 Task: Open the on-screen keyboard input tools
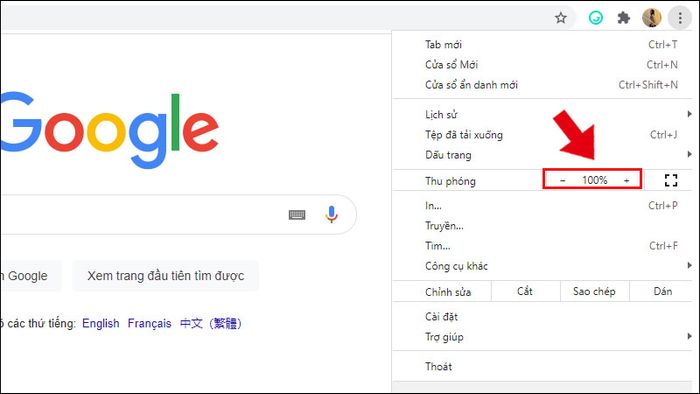(297, 215)
